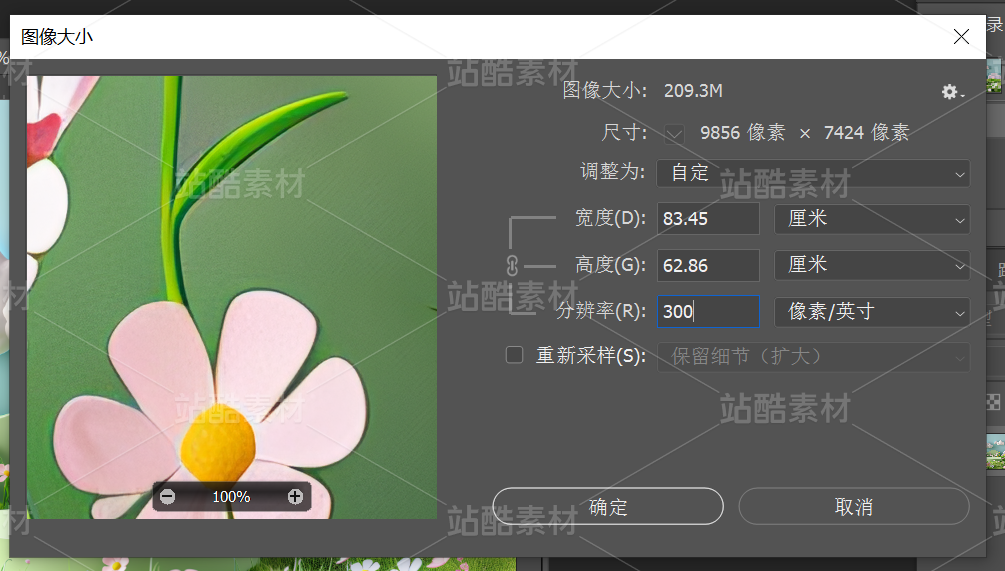Click the 7424 像素 height dimension text
Screen dimensions: 1005x571
tap(866, 133)
